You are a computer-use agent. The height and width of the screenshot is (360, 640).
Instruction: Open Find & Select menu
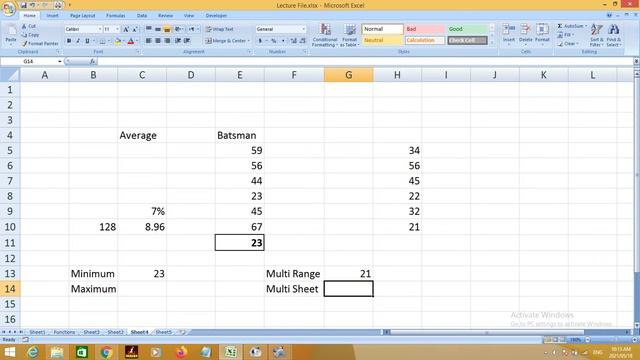[613, 35]
